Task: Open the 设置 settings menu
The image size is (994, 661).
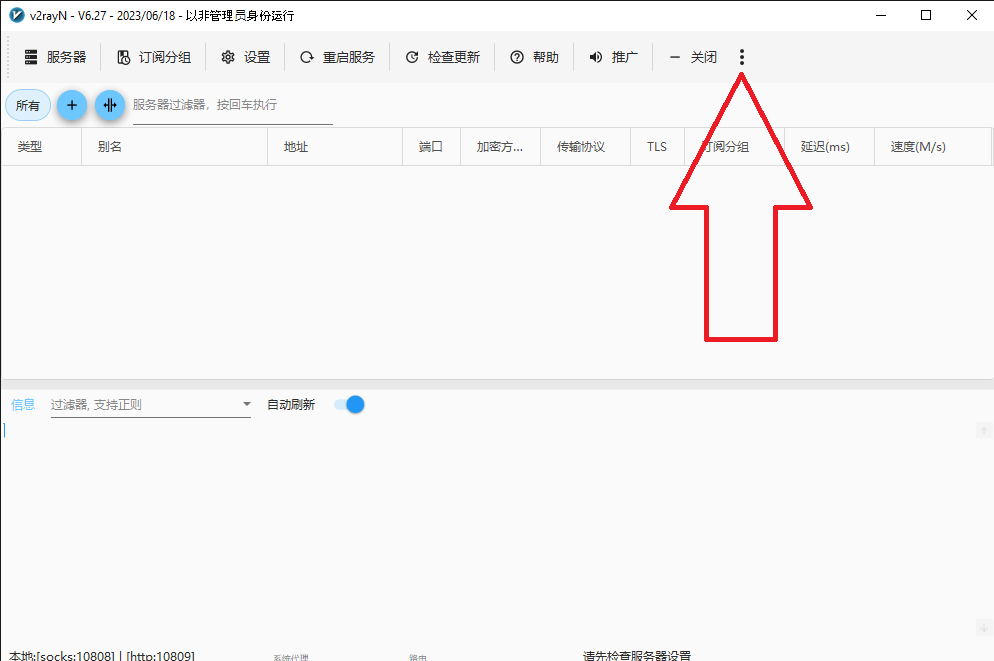Action: point(246,58)
